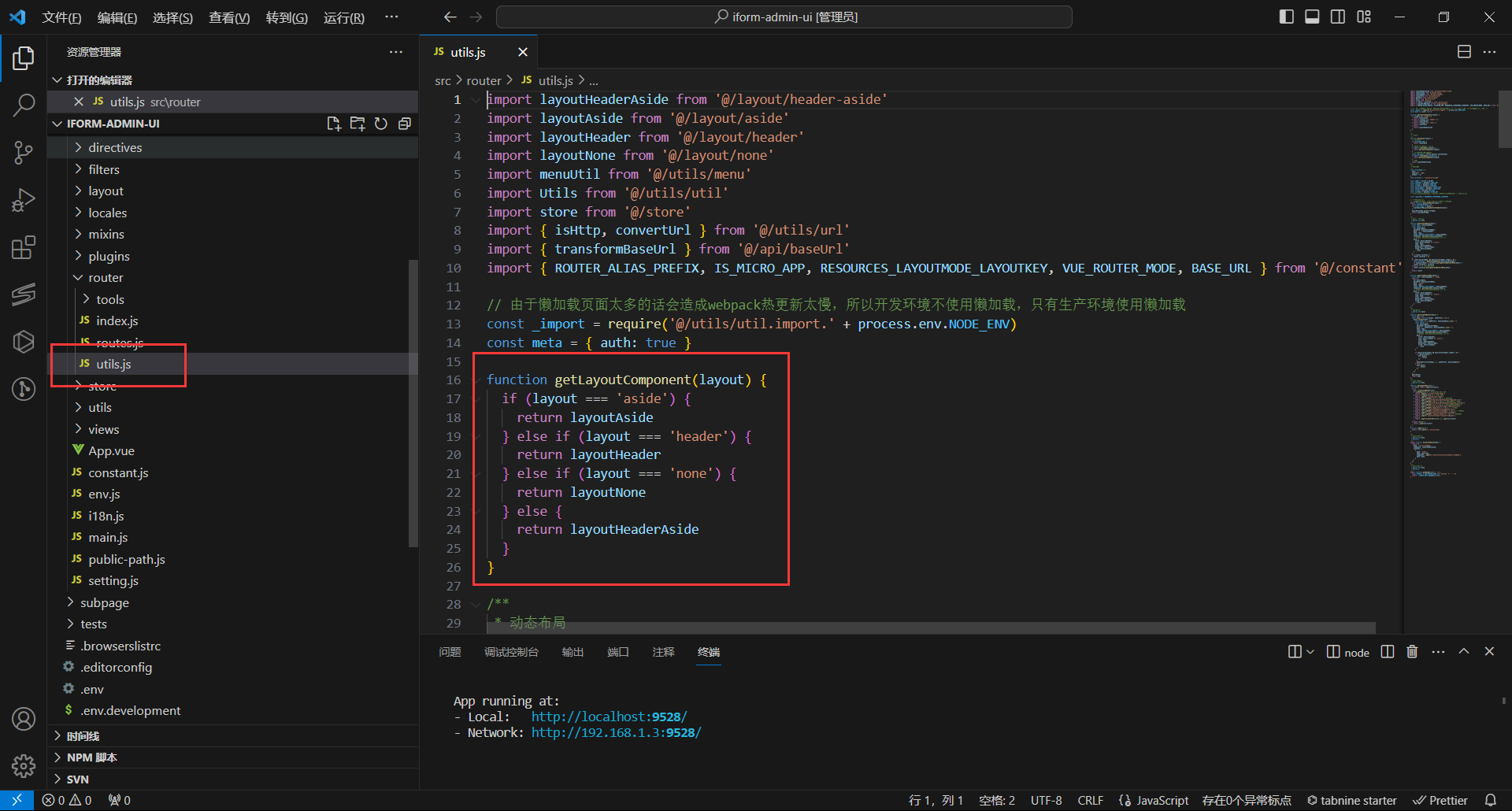Open the Manage gear settings icon
The image size is (1512, 811).
(24, 765)
